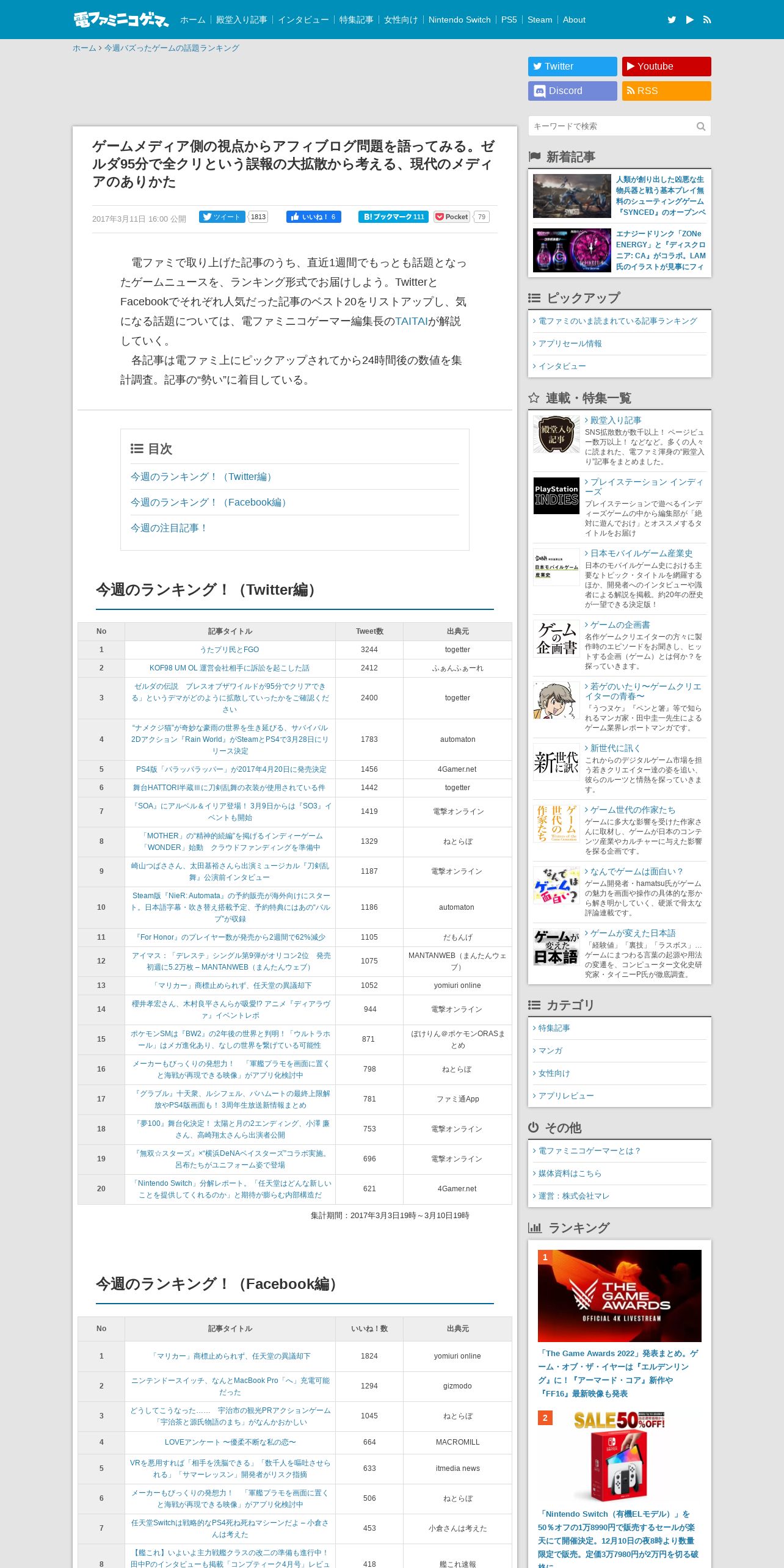The image size is (784, 1568).
Task: Open the red Youtube sidebar button
Action: (667, 67)
